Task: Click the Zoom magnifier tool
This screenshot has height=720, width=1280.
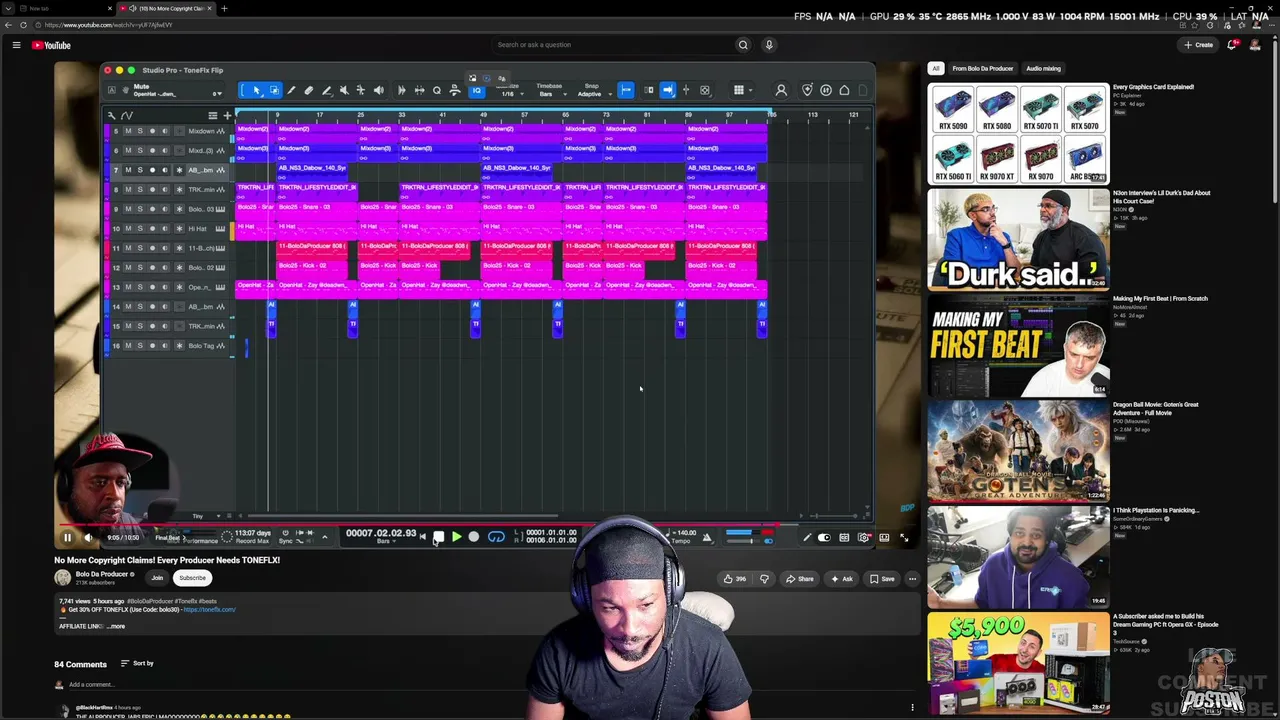Action: coord(437,90)
